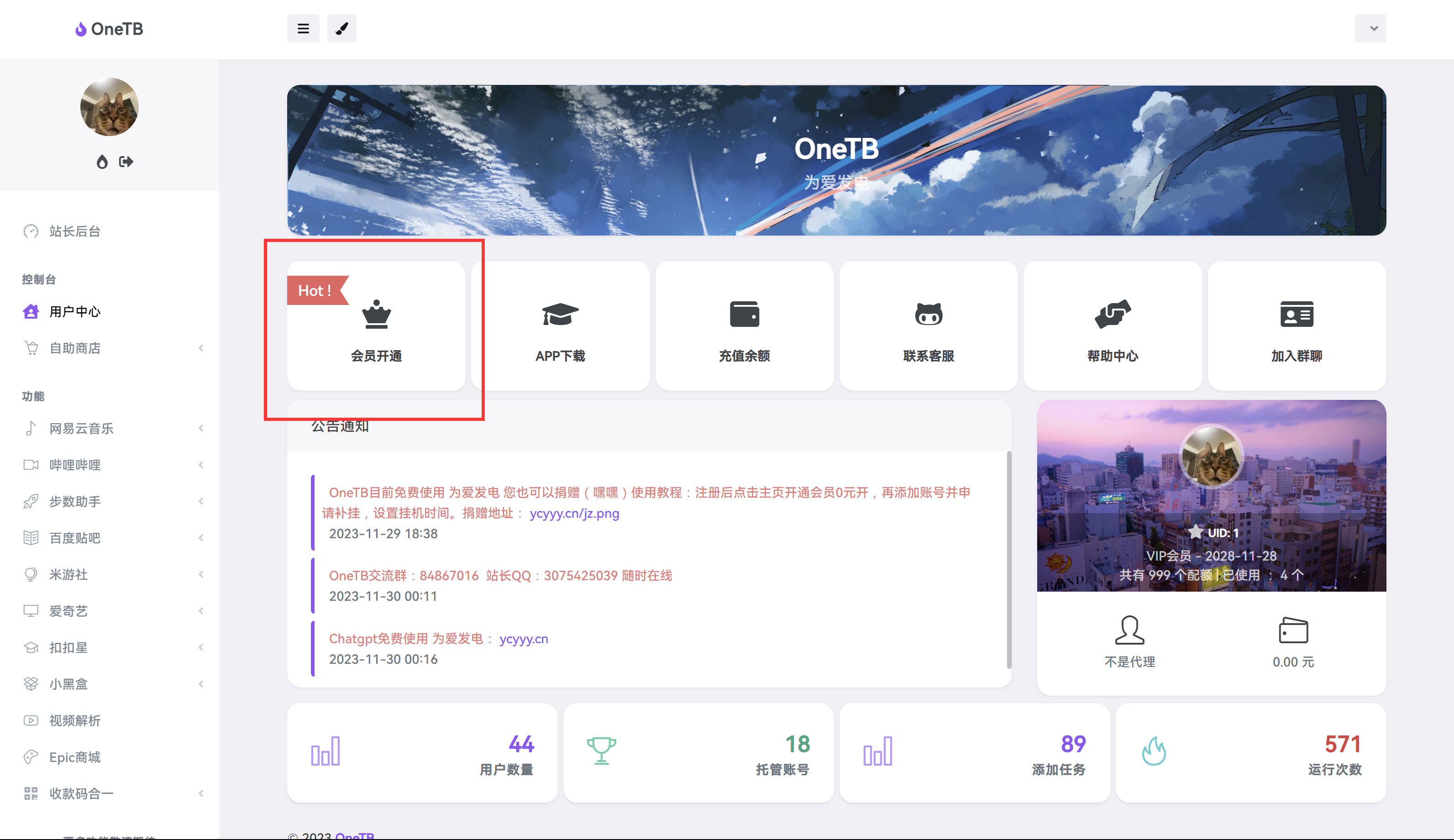Open the top-right dropdown arrow
The height and width of the screenshot is (840, 1454).
point(1373,28)
